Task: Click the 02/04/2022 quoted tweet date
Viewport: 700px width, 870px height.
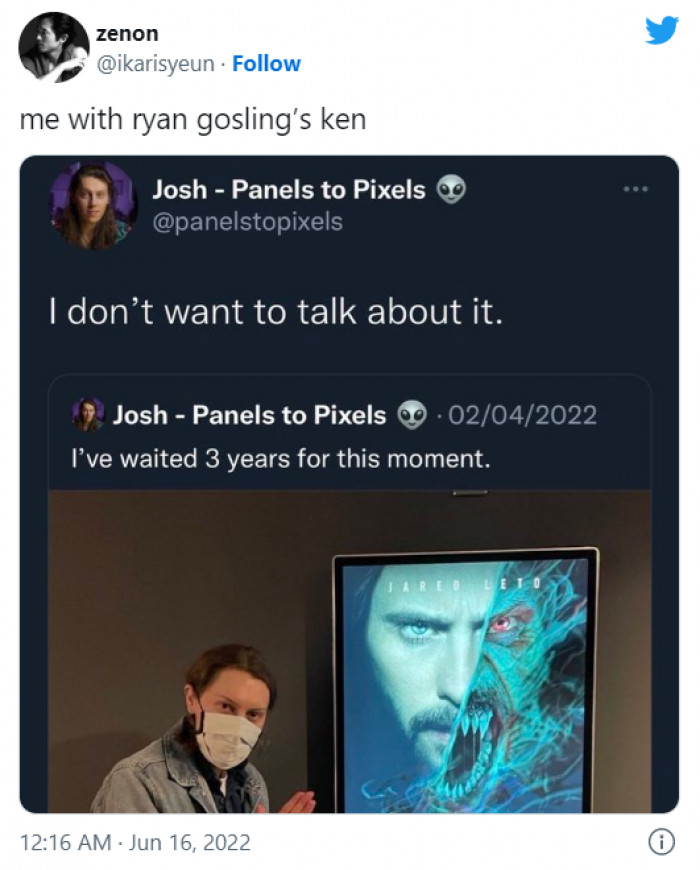Action: coord(520,414)
